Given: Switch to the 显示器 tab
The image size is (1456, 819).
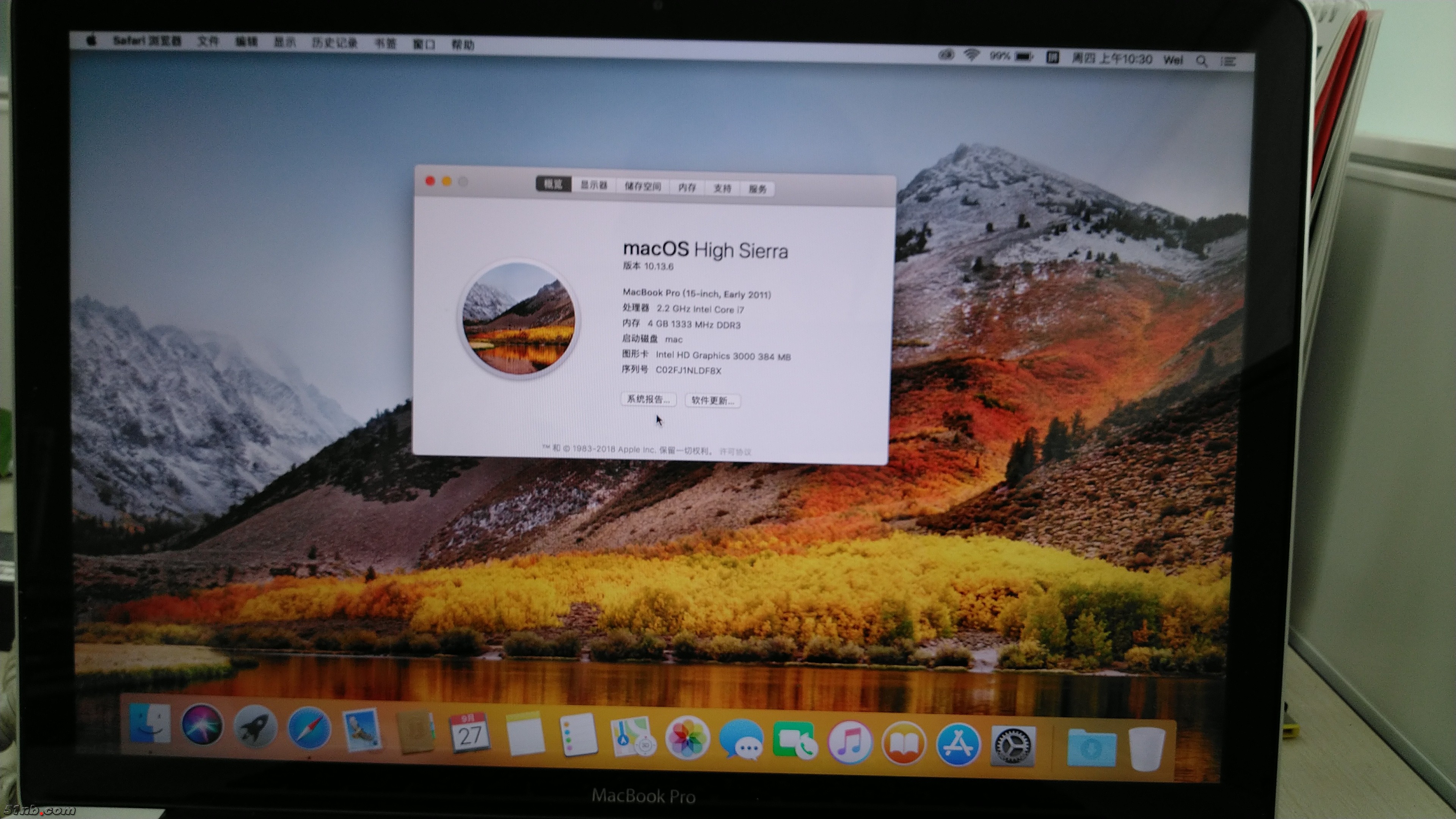Looking at the screenshot, I should coord(593,185).
